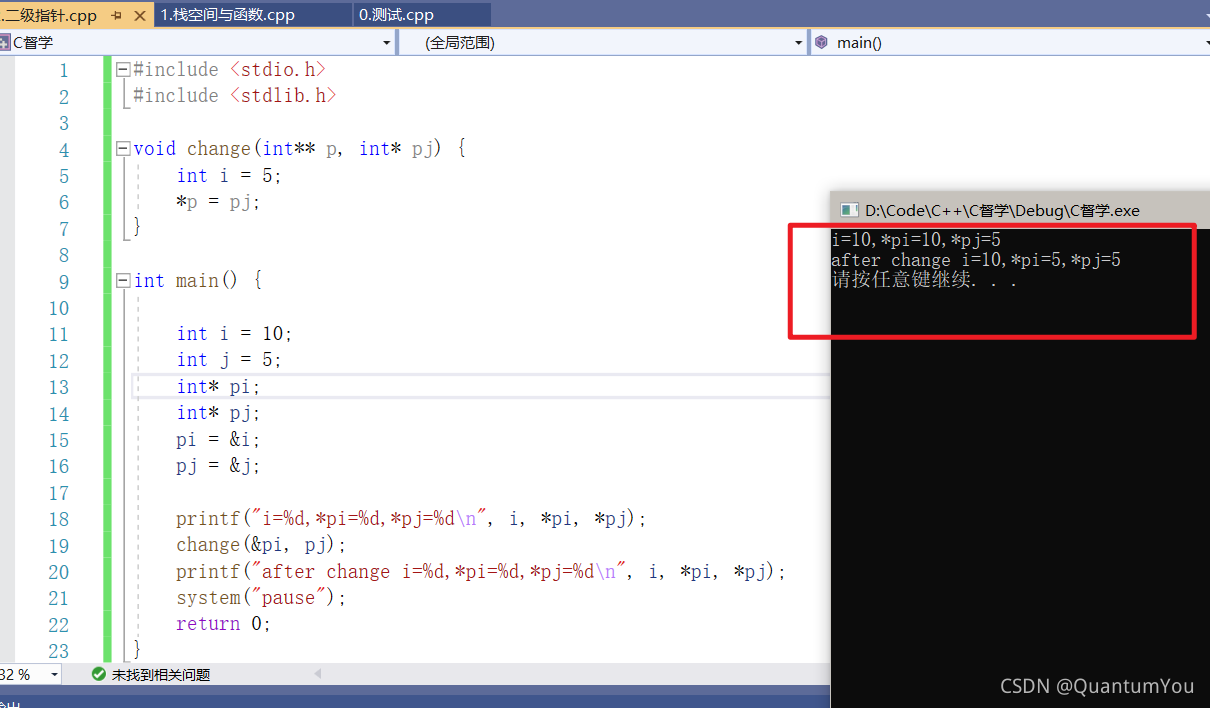Click the pj = &j; code line

pos(218,466)
